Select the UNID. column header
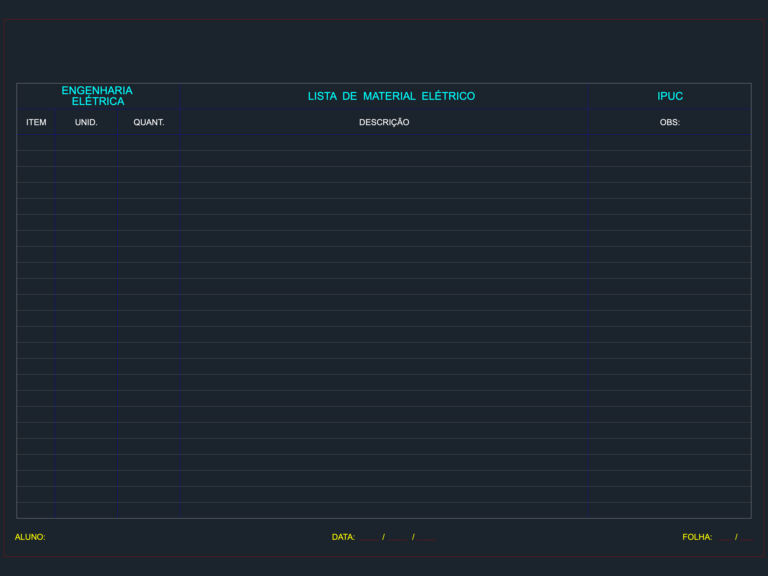 86,122
